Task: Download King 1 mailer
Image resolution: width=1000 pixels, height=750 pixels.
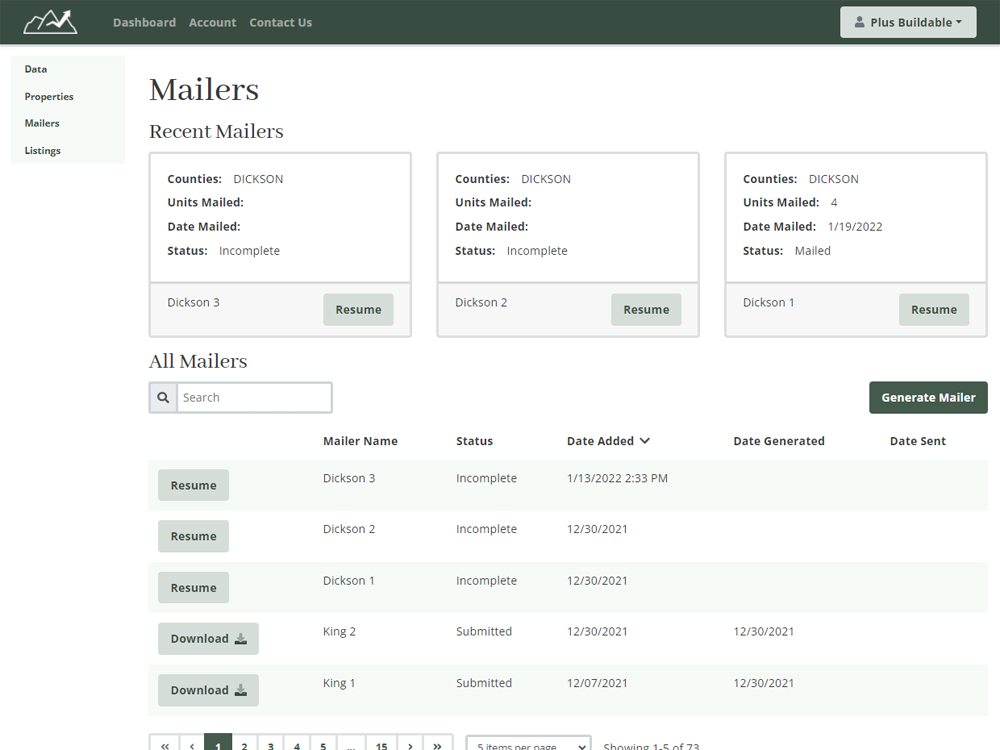Action: 209,690
